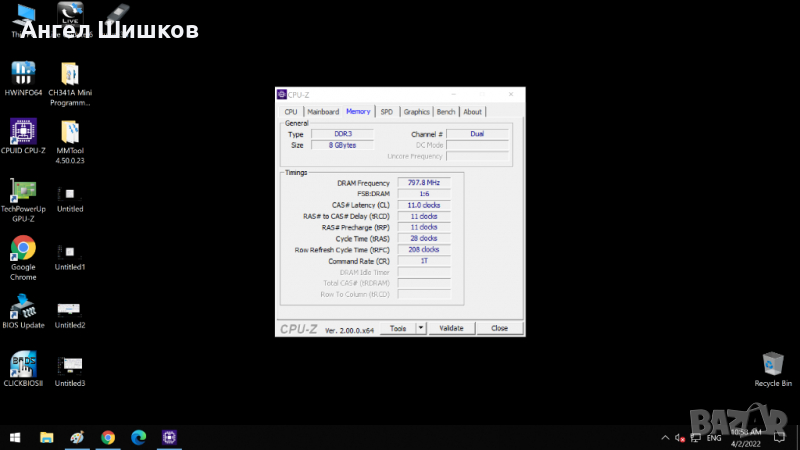The image size is (800, 450).
Task: Open CH341A Mini Programmer folder
Action: (70, 74)
